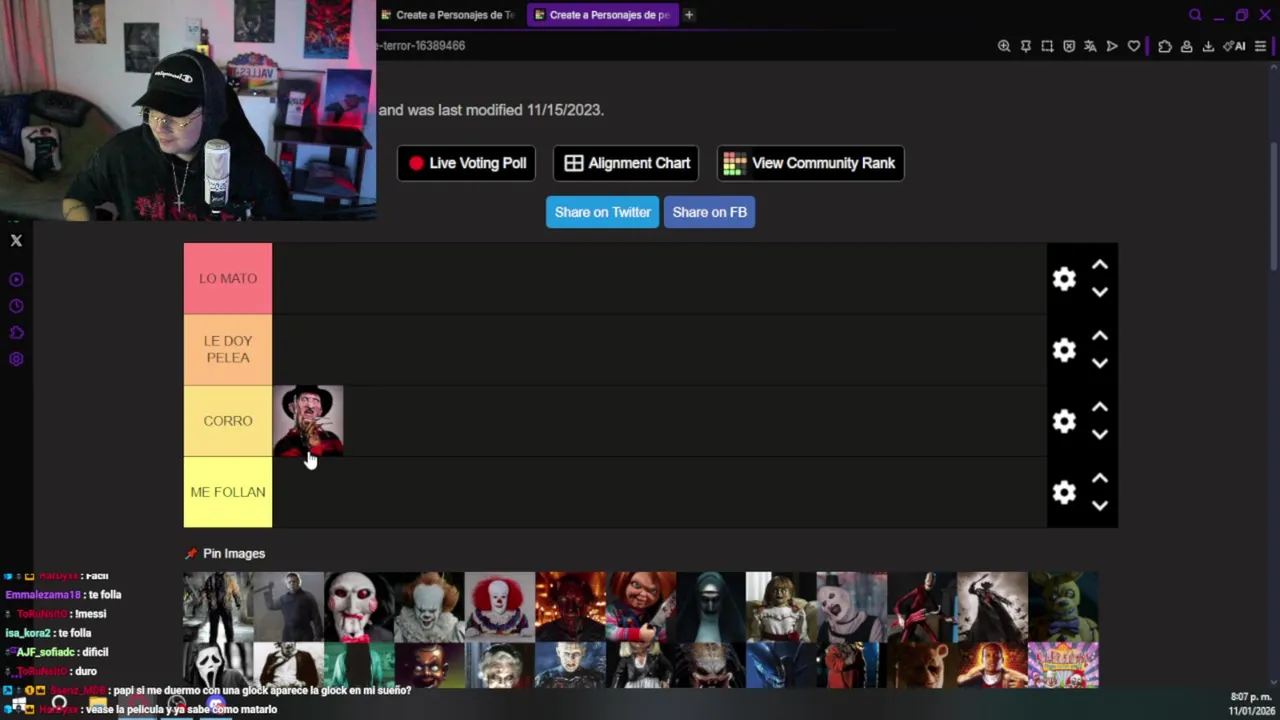
Task: Switch to first Create a Personajes tab
Action: (x=448, y=15)
